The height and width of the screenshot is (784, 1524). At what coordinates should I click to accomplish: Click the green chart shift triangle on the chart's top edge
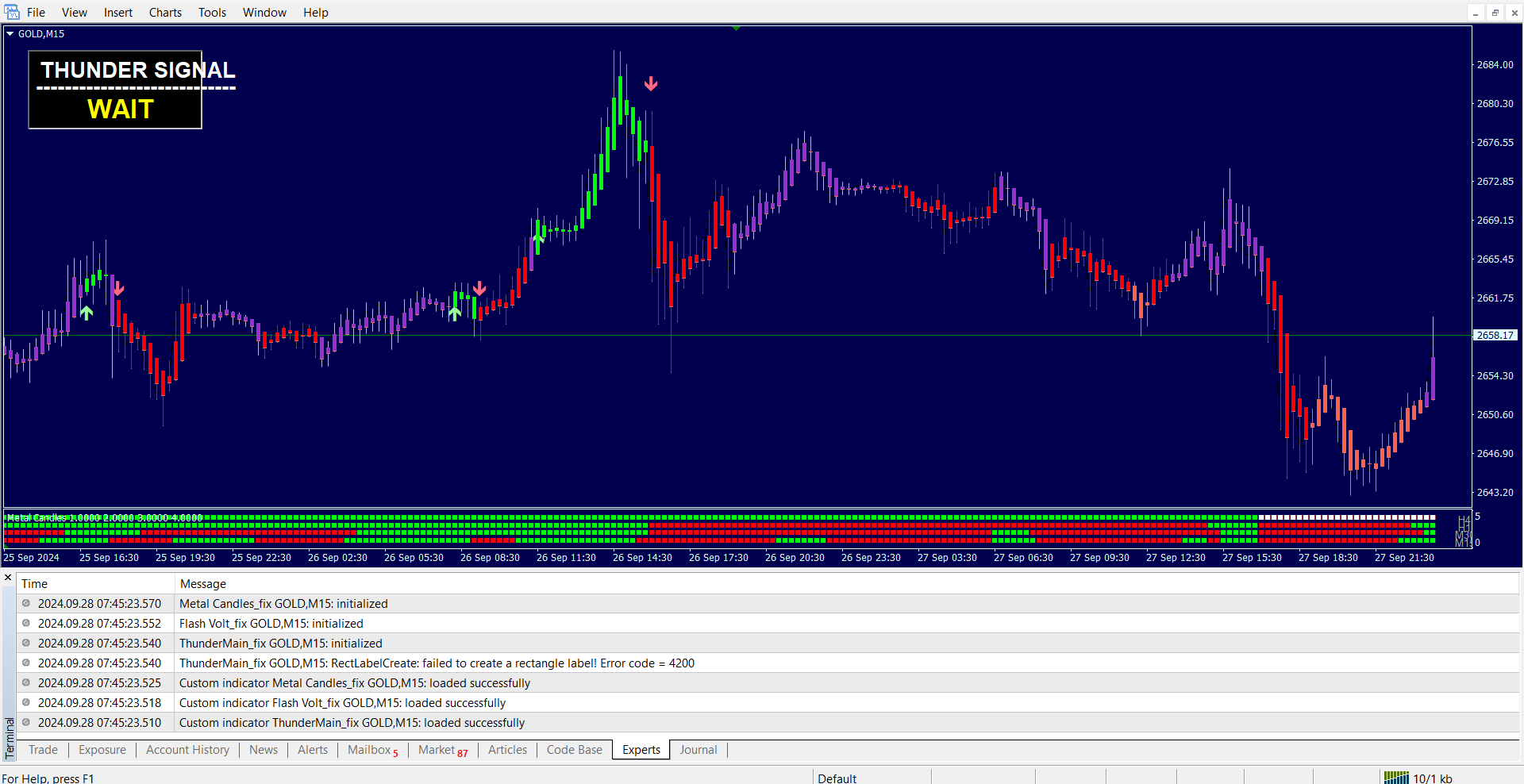coord(737,28)
